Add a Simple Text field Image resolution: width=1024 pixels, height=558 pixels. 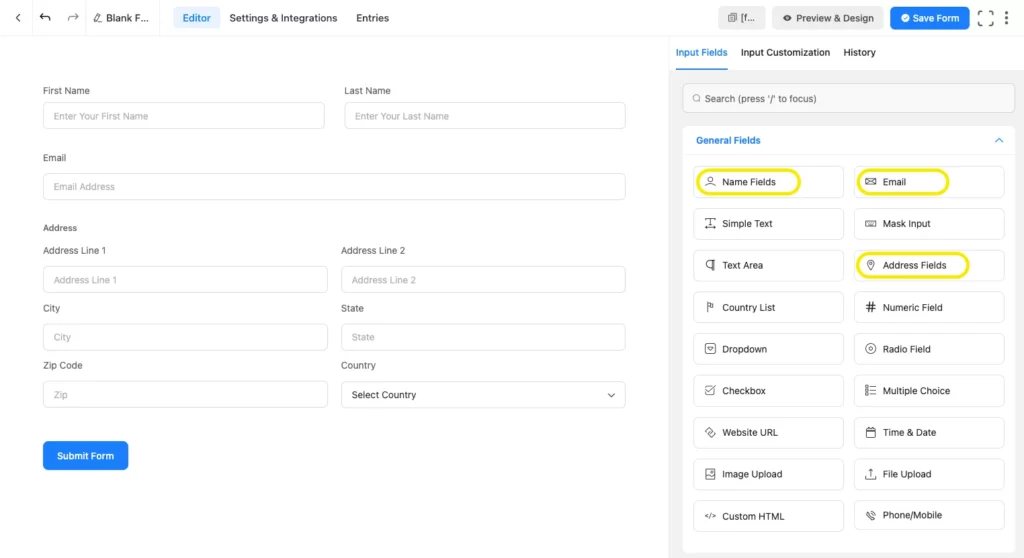pos(768,223)
